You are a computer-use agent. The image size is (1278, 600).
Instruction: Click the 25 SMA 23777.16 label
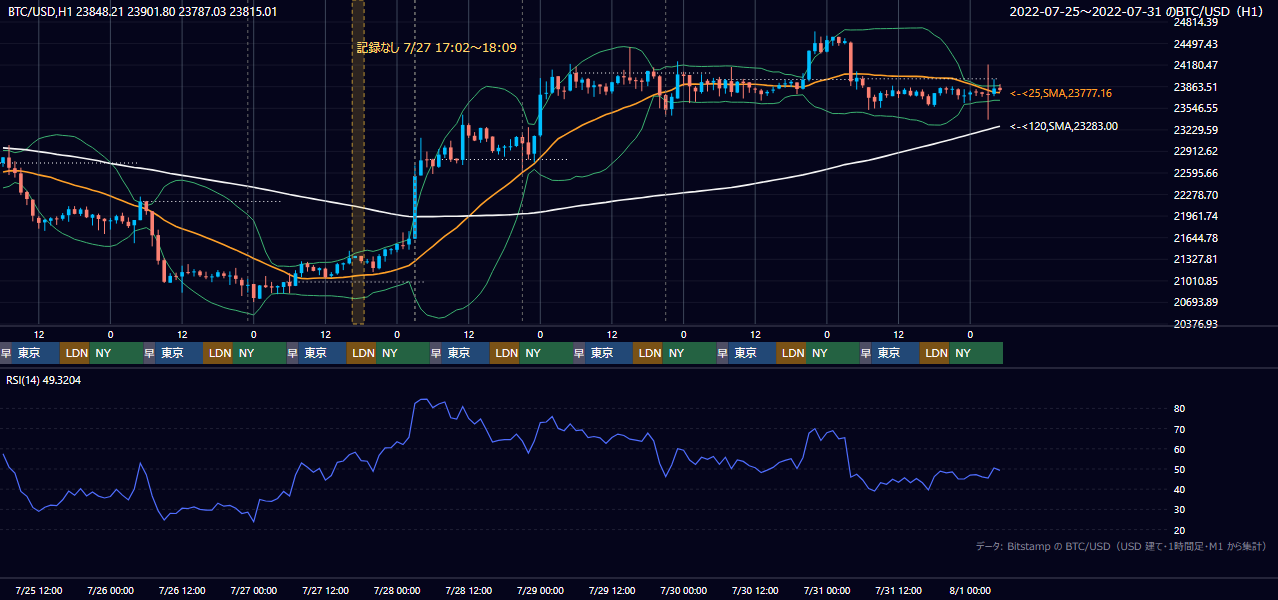[1061, 93]
